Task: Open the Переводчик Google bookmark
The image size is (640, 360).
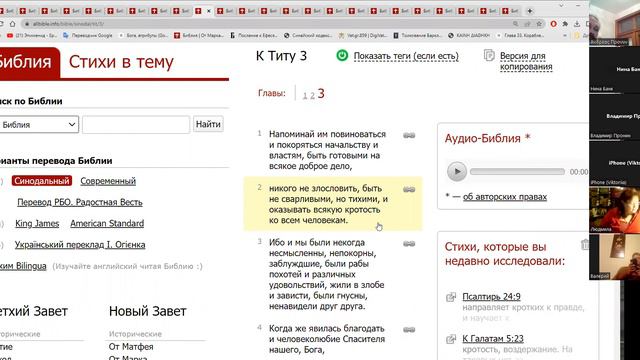Action: click(x=88, y=36)
